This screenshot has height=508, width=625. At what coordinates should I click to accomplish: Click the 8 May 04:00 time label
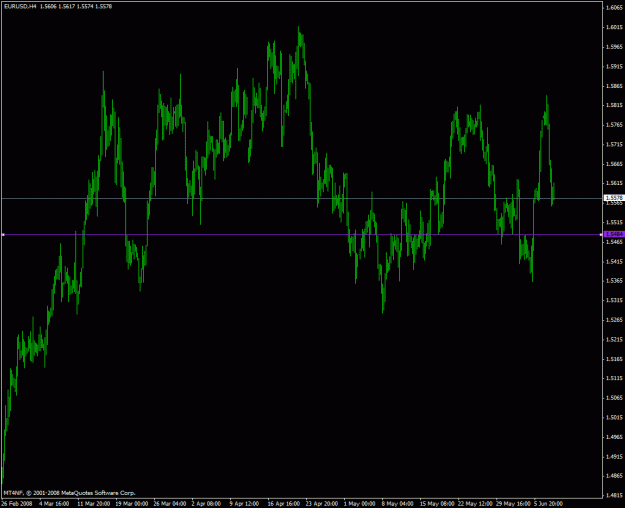tap(397, 504)
